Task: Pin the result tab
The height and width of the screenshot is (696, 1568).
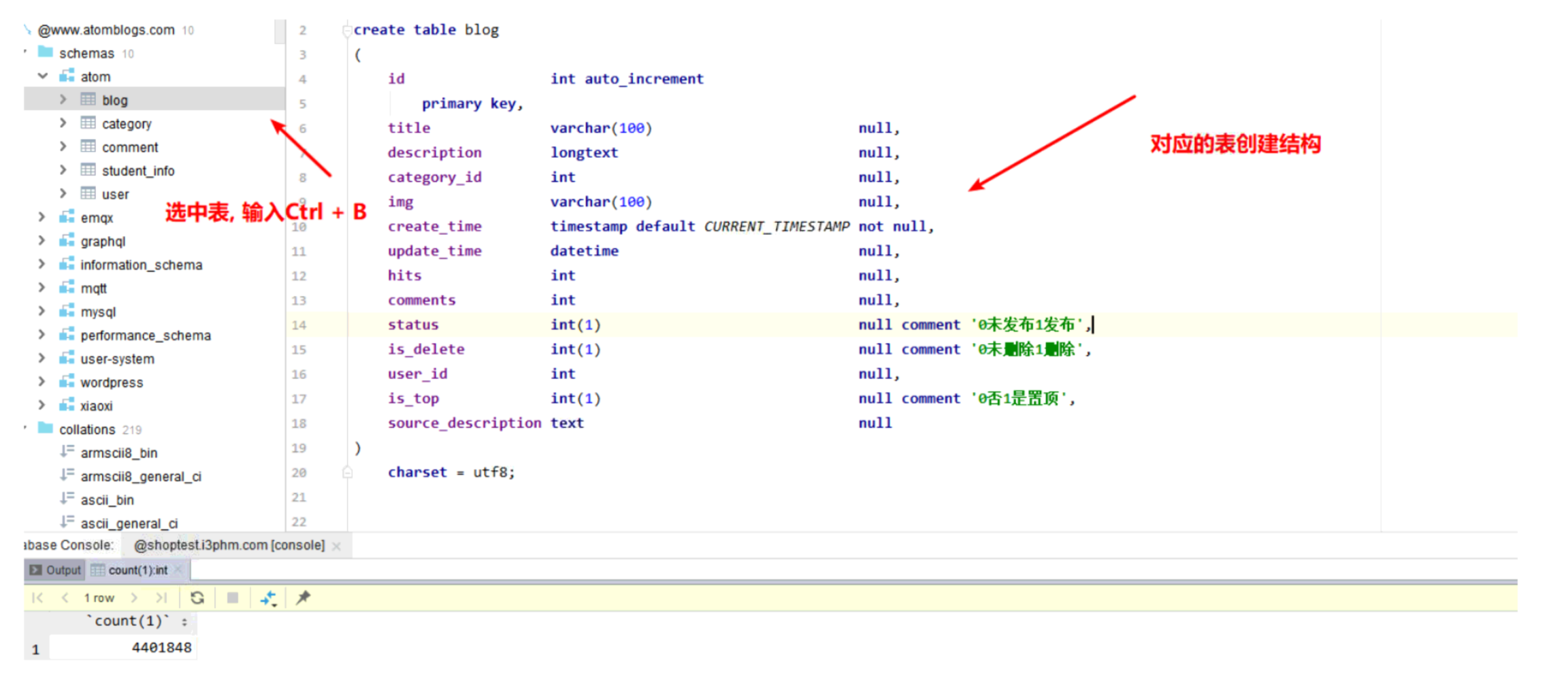Action: point(303,597)
